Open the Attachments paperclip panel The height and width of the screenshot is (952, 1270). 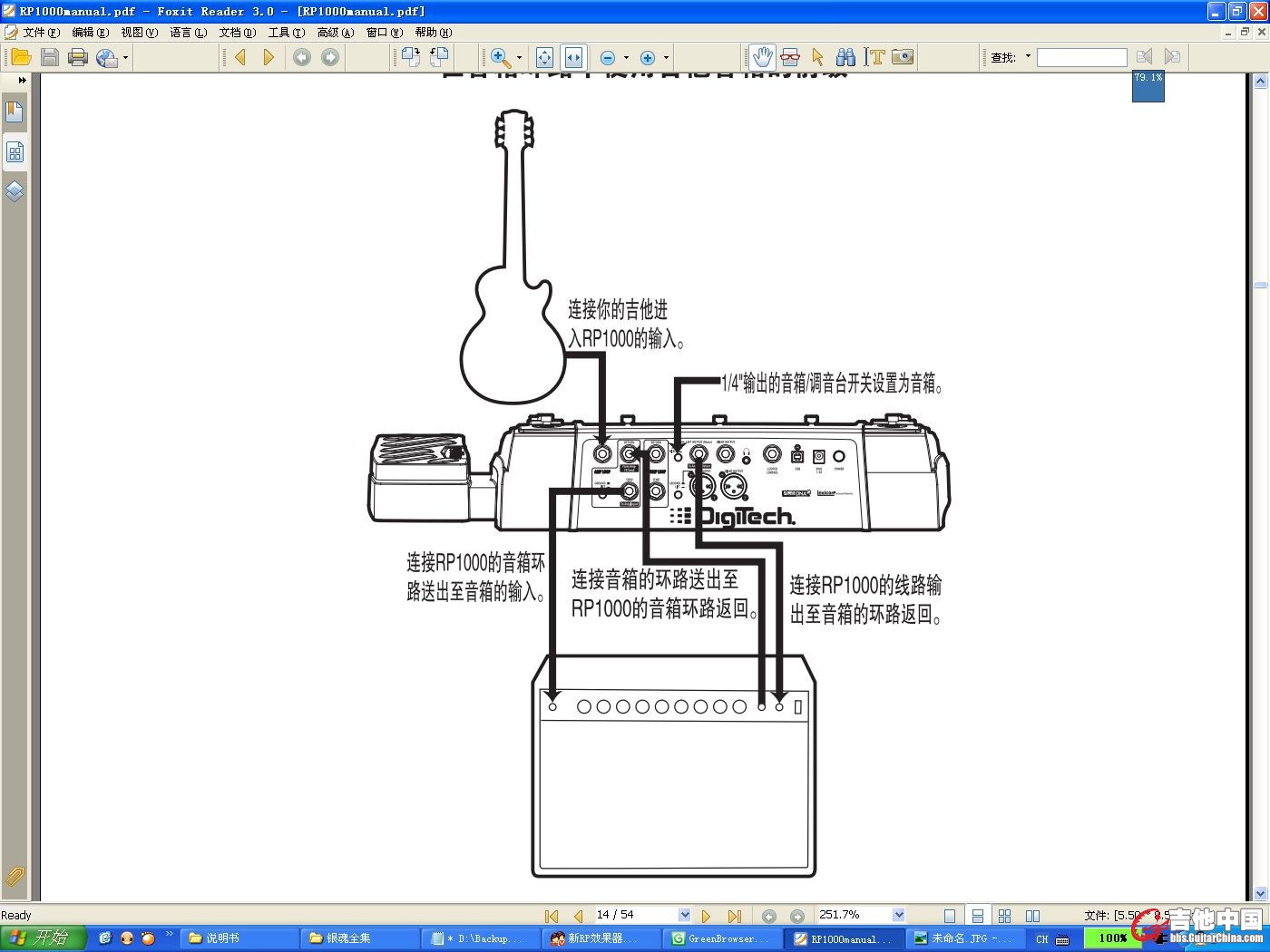click(15, 876)
